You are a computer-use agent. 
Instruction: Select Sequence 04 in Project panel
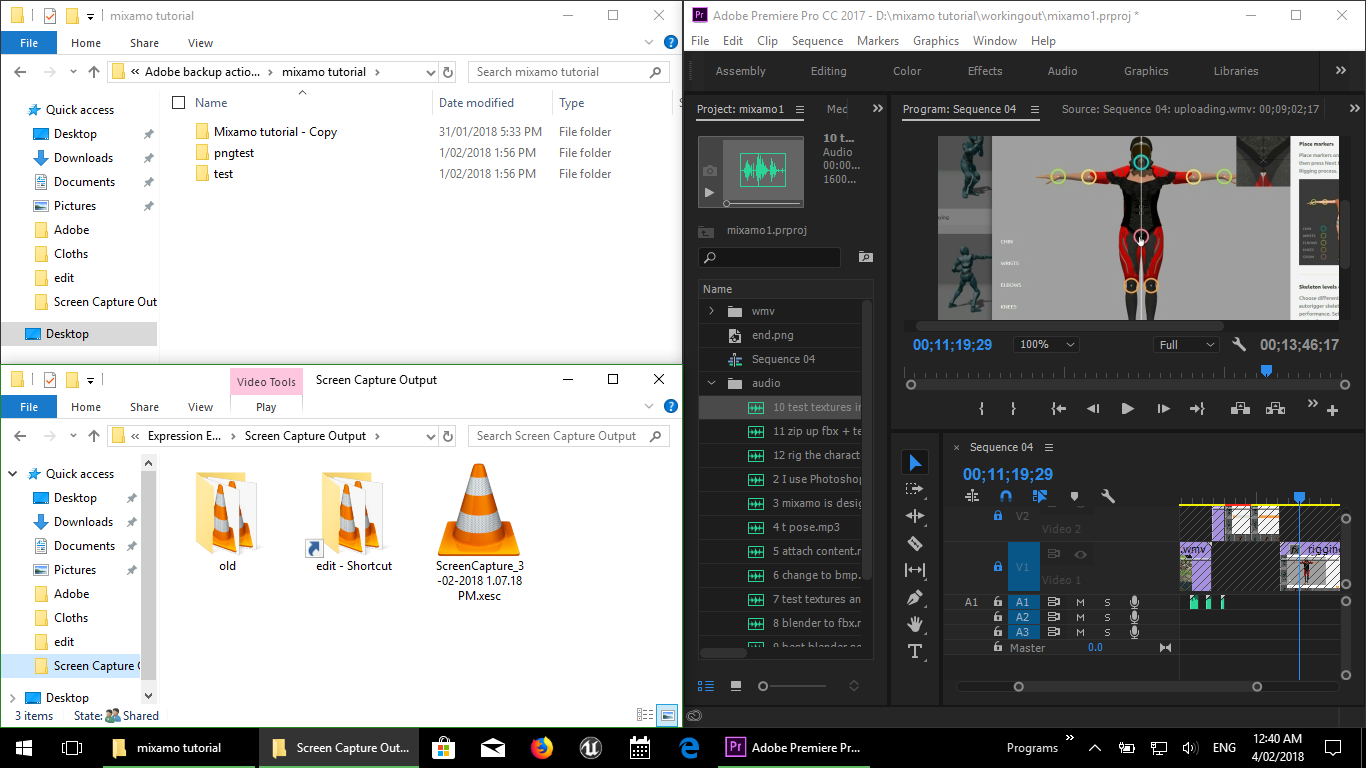pos(784,359)
